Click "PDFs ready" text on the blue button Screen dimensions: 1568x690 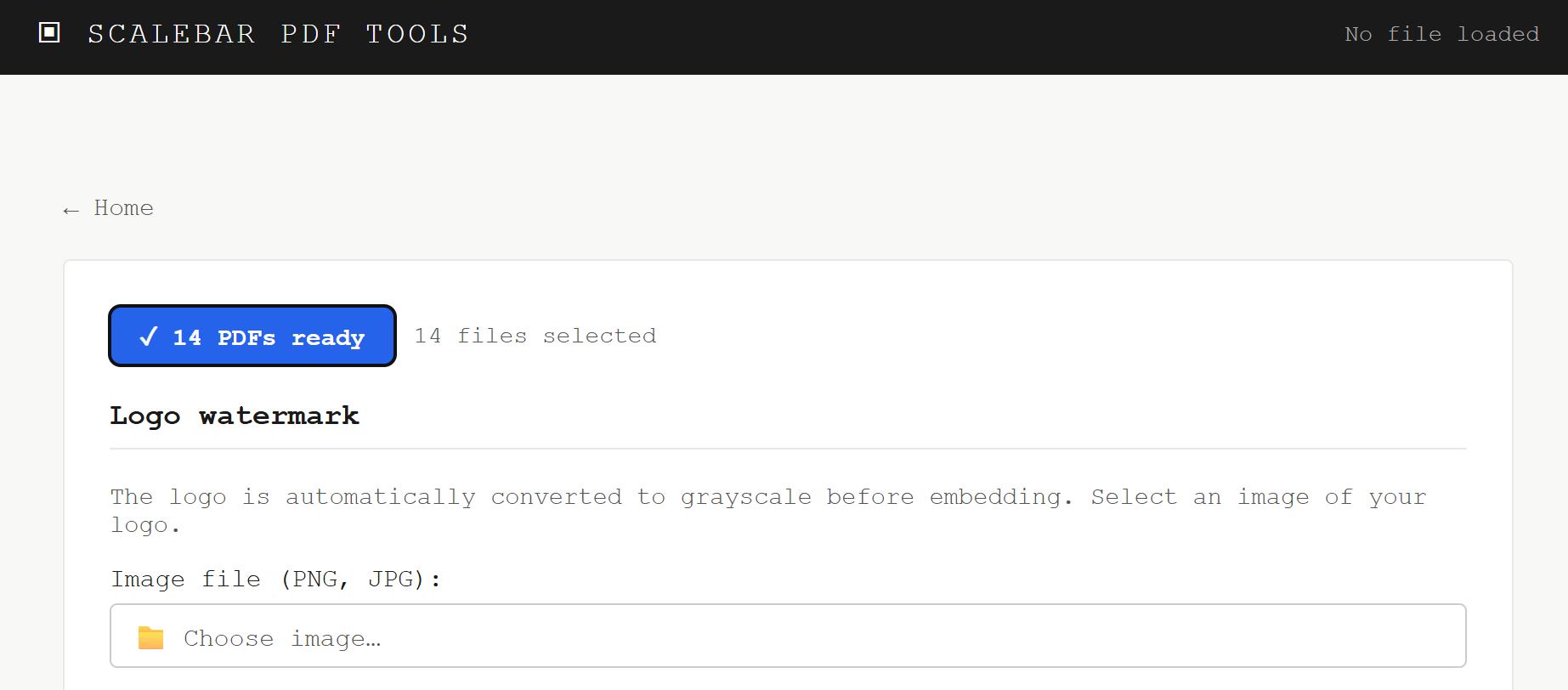tap(291, 337)
